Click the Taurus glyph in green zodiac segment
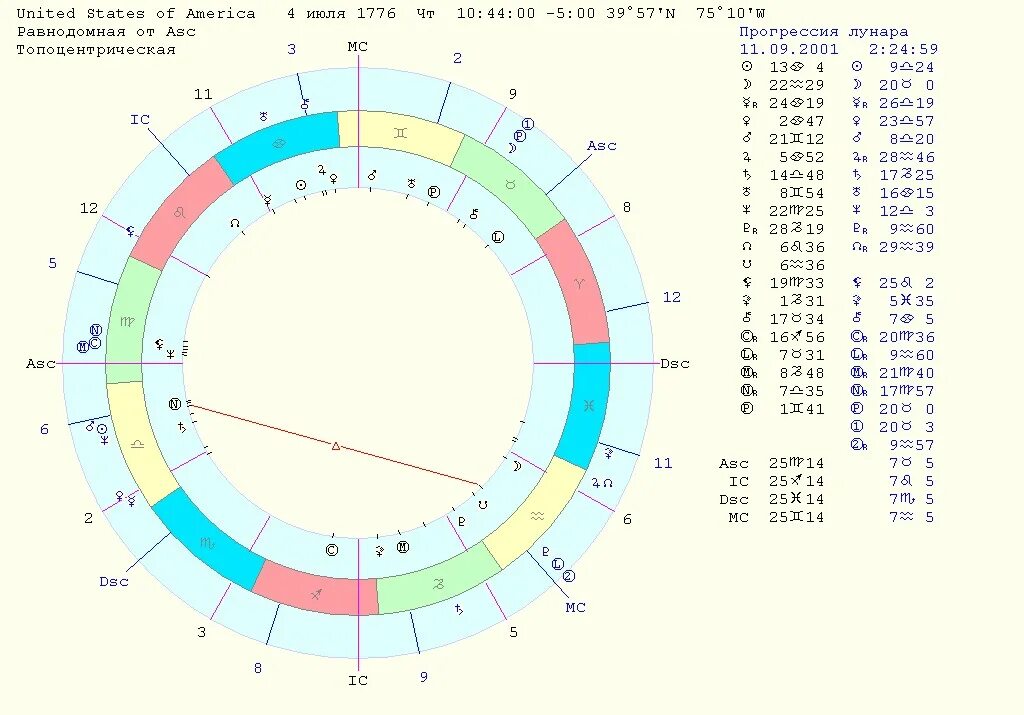The image size is (1024, 715). 510,185
